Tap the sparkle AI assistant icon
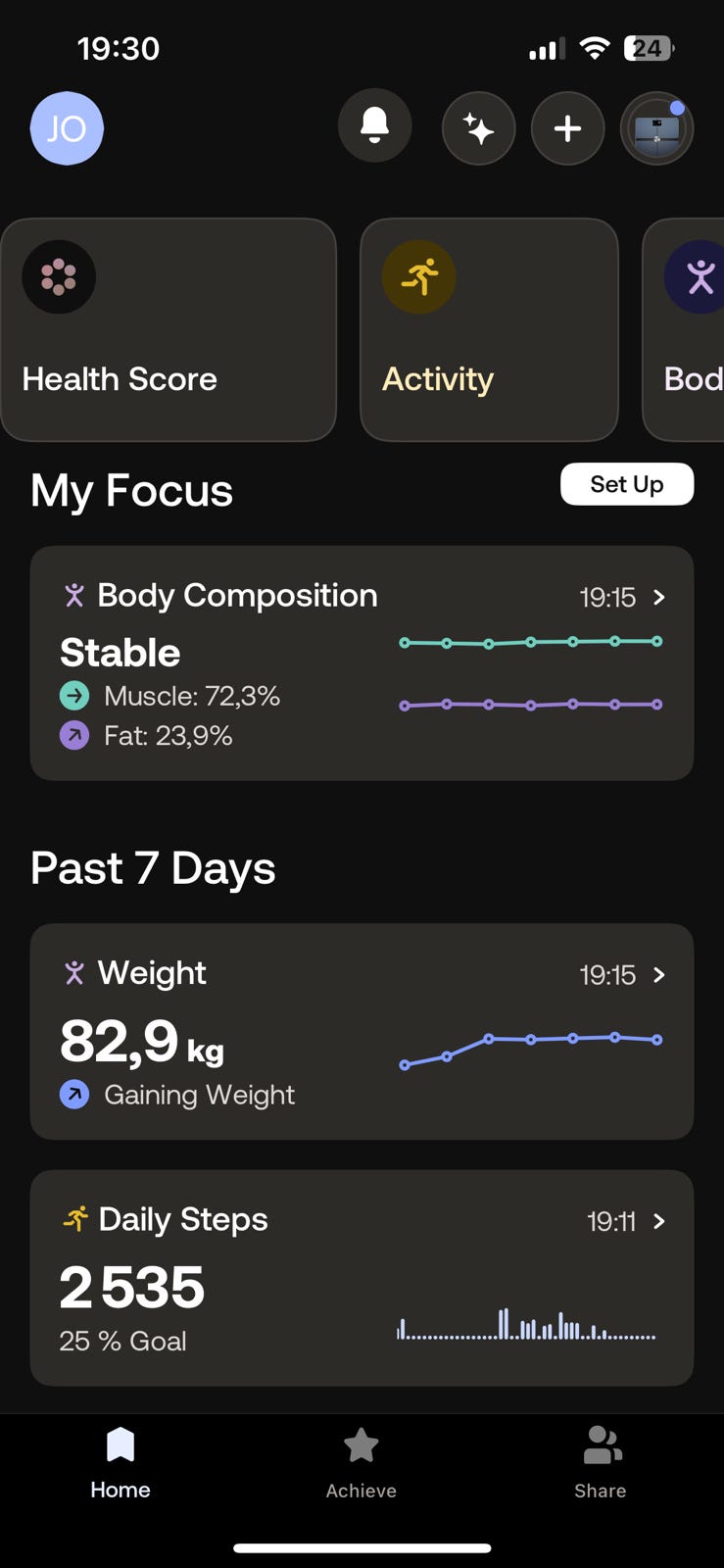 click(x=478, y=128)
